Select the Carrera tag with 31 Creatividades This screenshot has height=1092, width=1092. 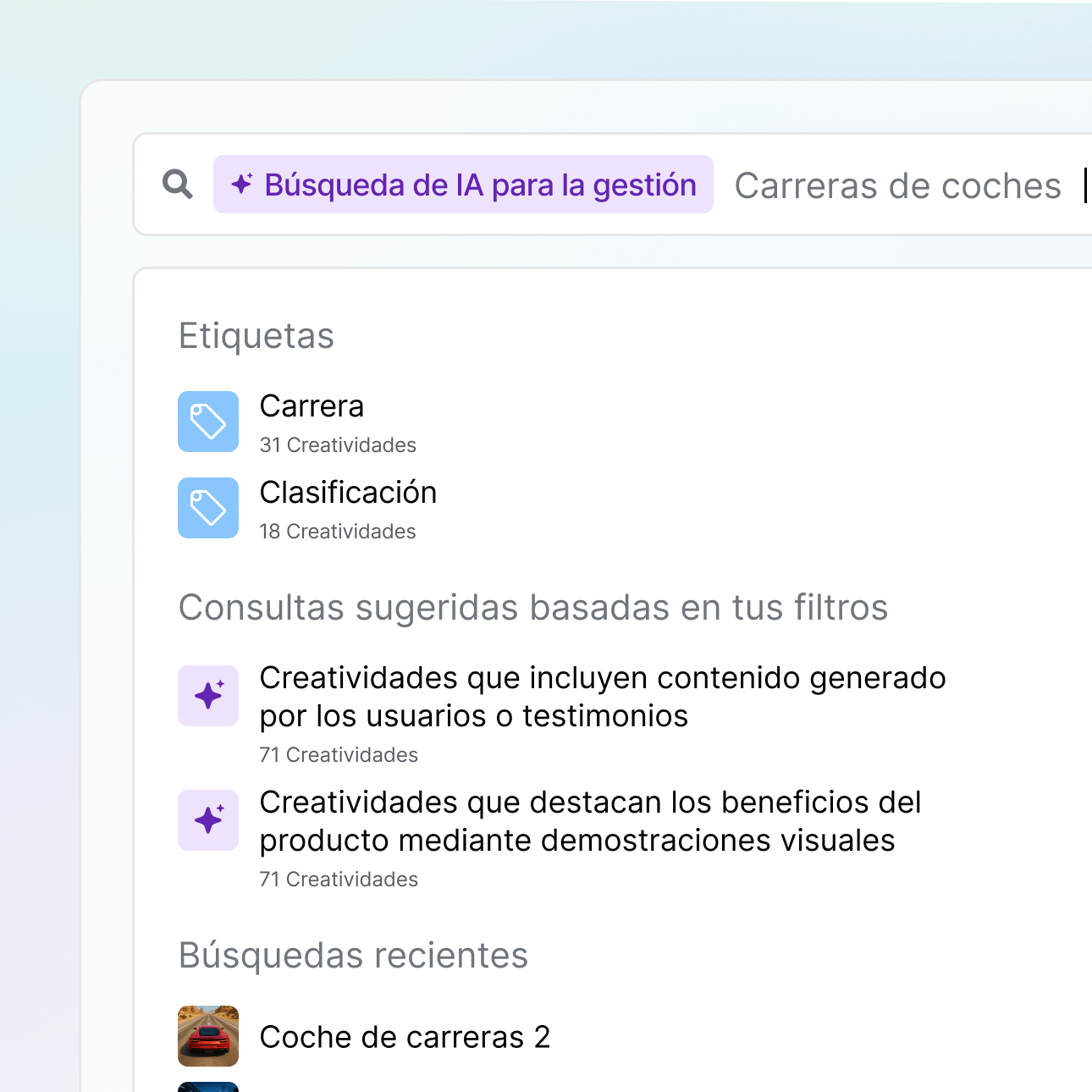pos(312,406)
